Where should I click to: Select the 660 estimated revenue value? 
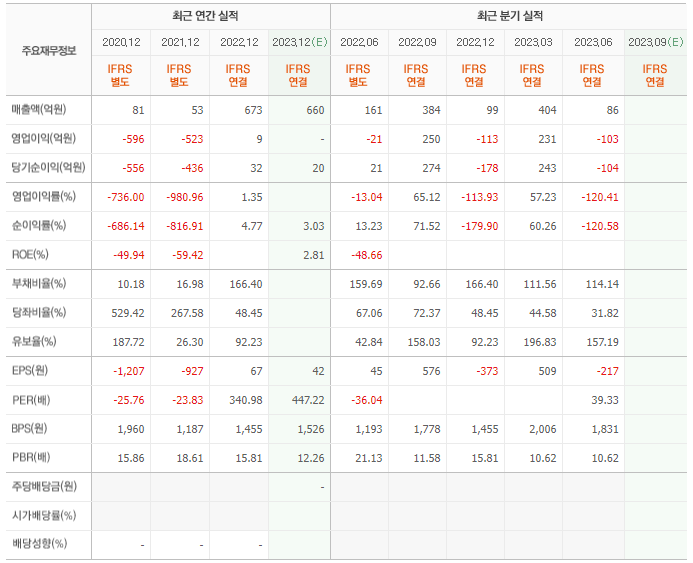[x=315, y=110]
